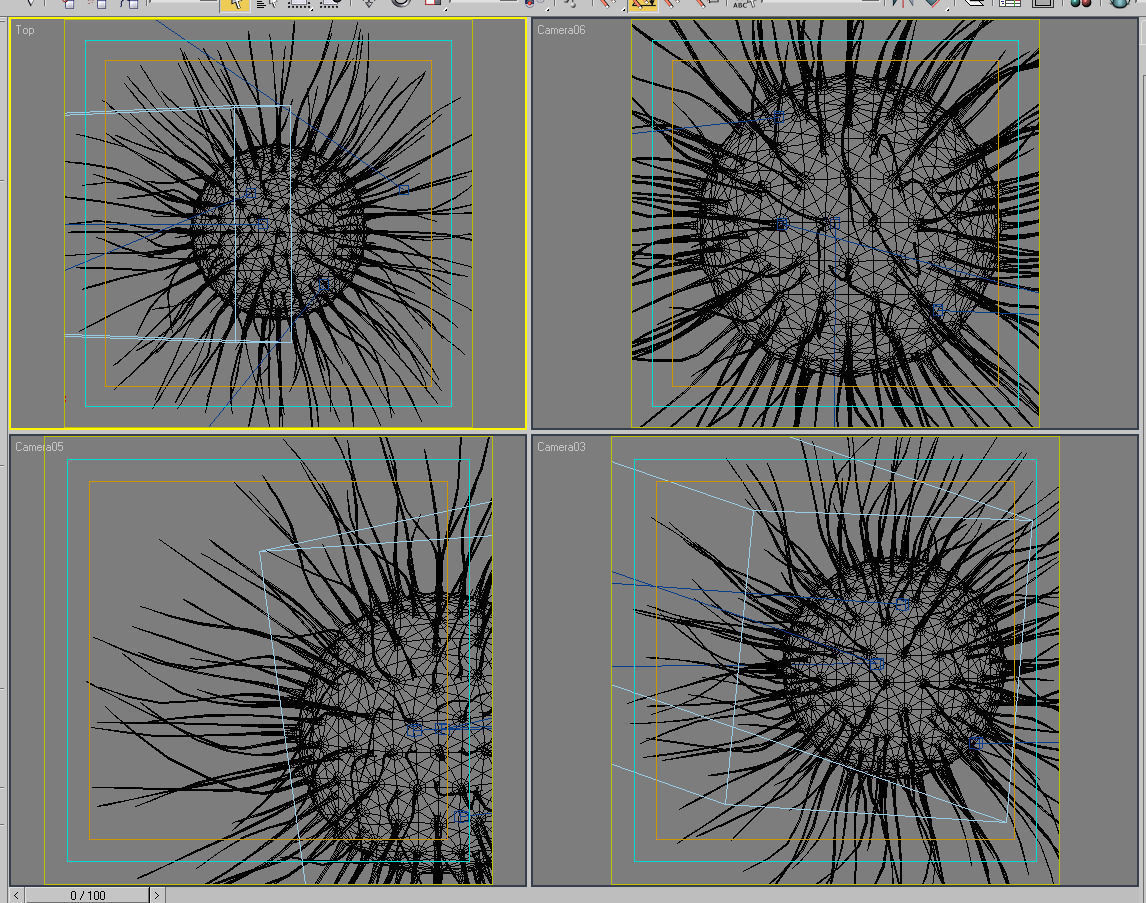
Task: Toggle the Window/Crossing selection mode
Action: click(330, 4)
